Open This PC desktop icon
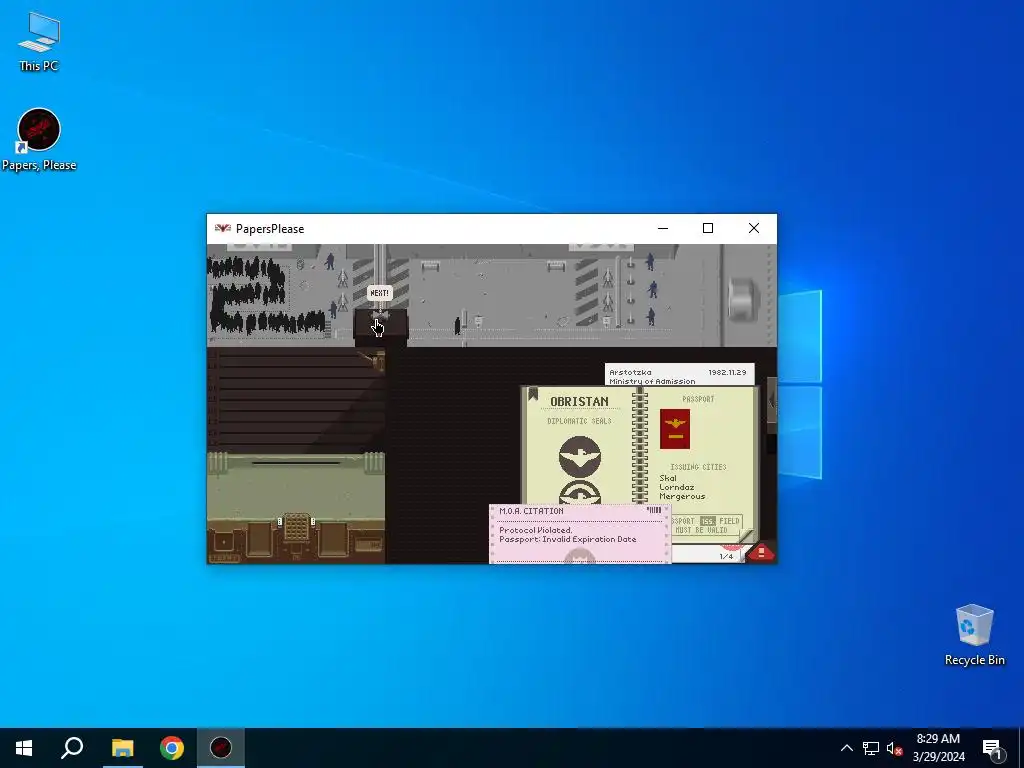 (39, 42)
